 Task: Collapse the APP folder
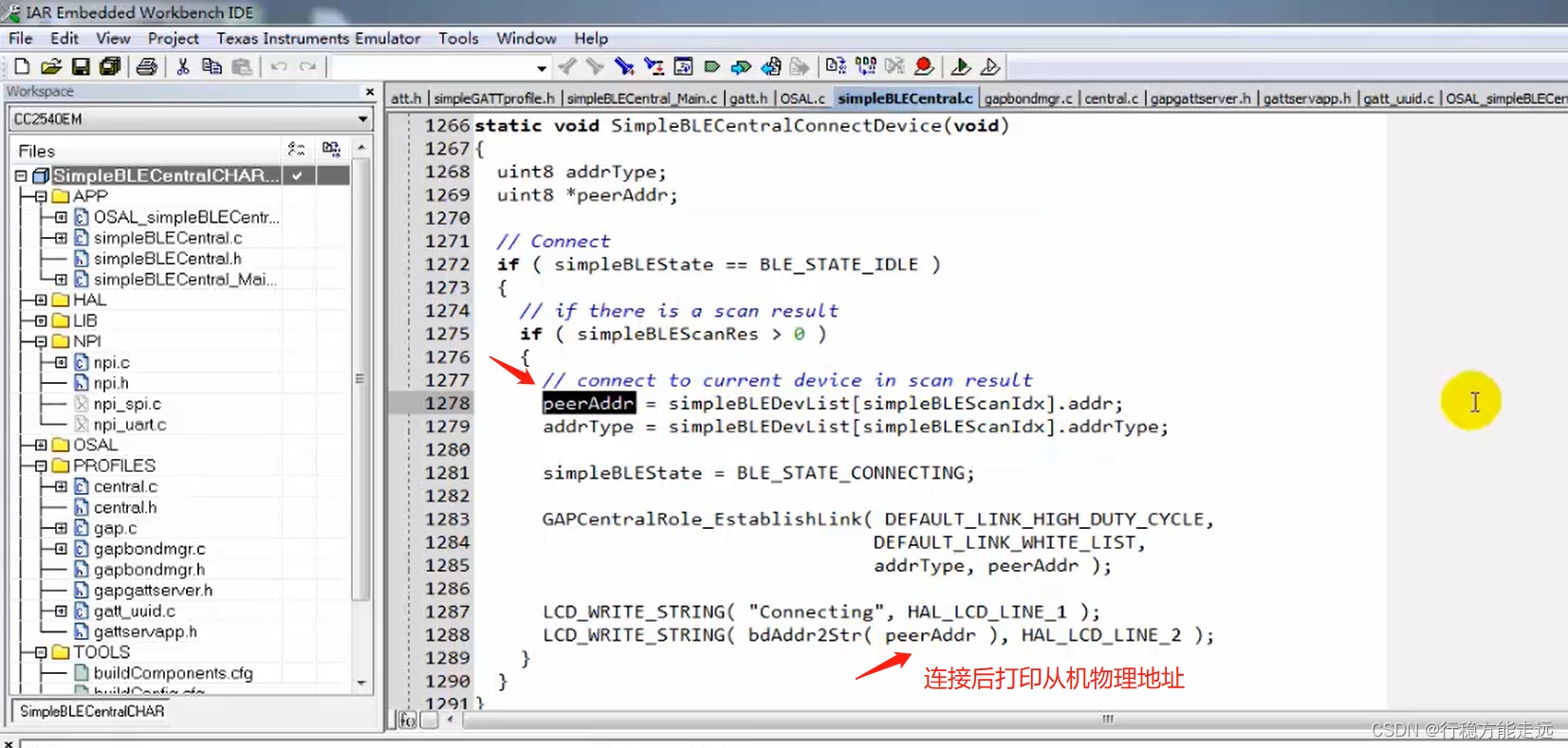pyautogui.click(x=41, y=196)
